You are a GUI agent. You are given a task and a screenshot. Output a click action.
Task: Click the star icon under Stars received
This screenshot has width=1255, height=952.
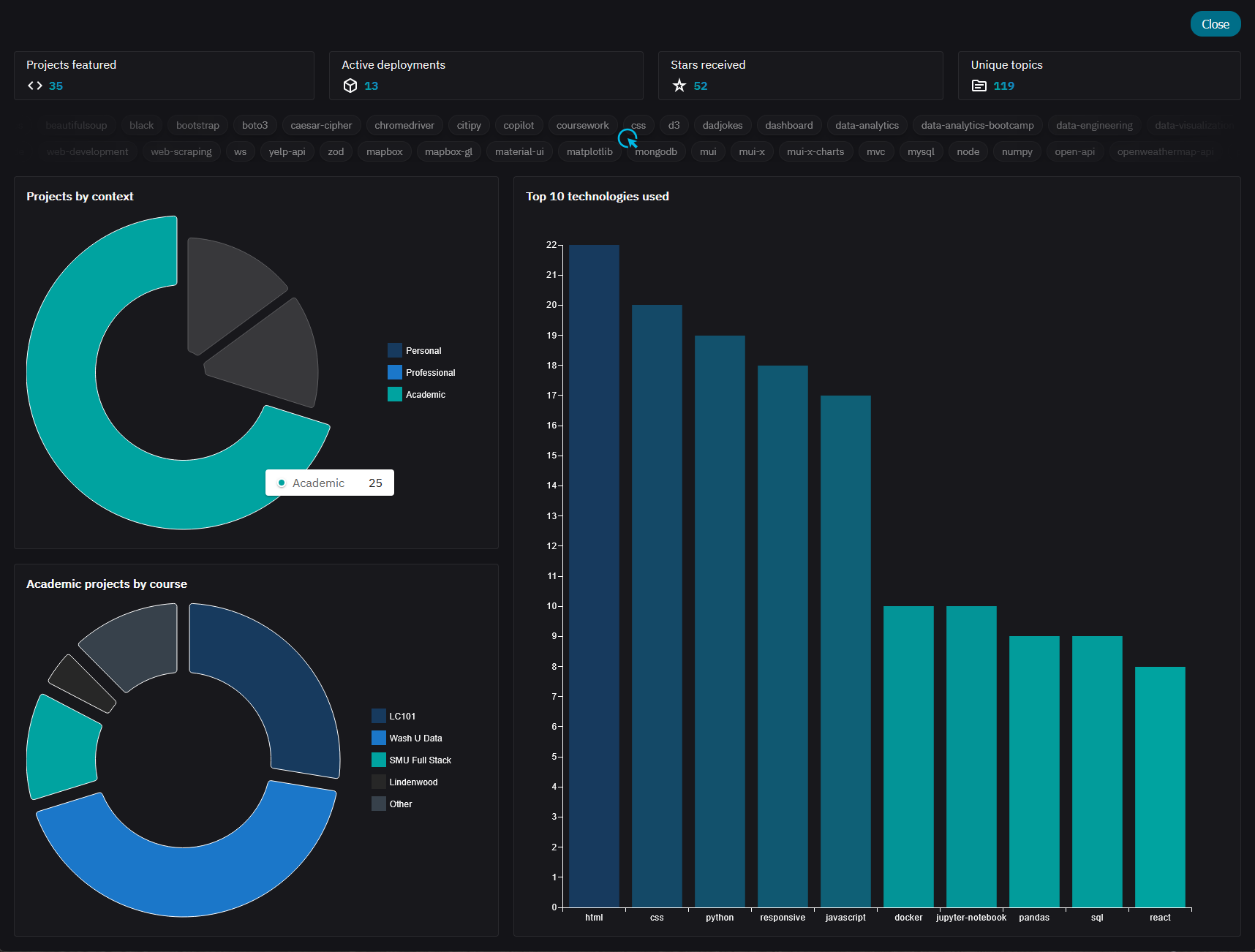(x=679, y=86)
